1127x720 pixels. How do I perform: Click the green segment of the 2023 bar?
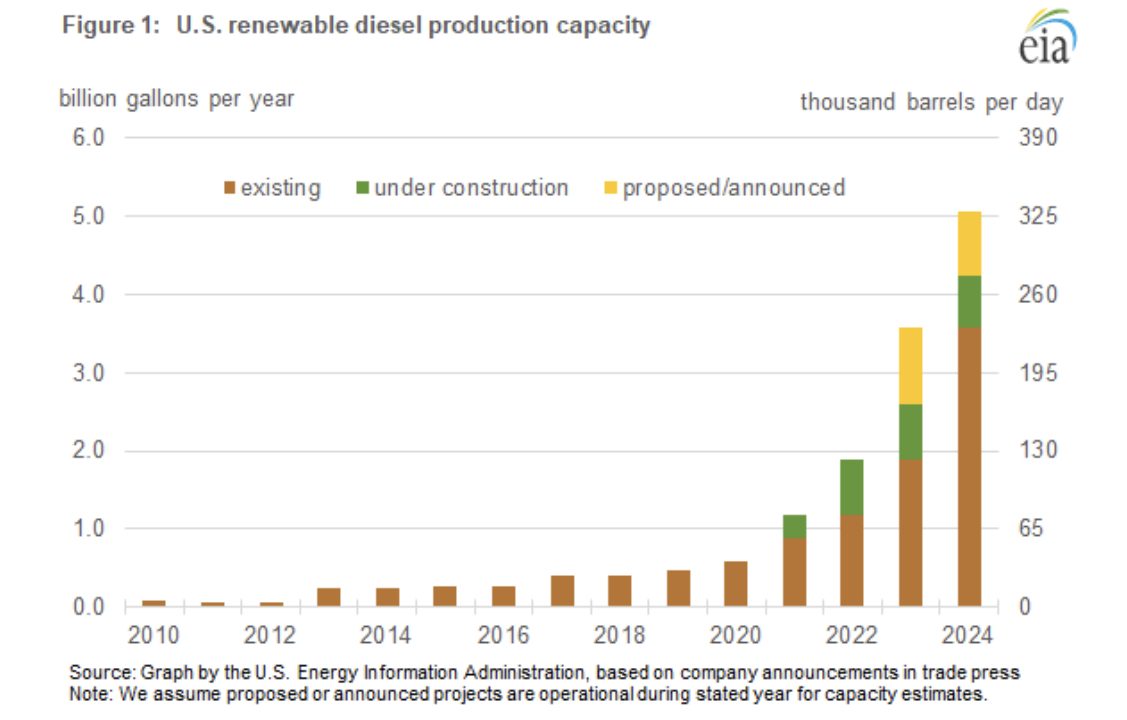click(x=910, y=432)
